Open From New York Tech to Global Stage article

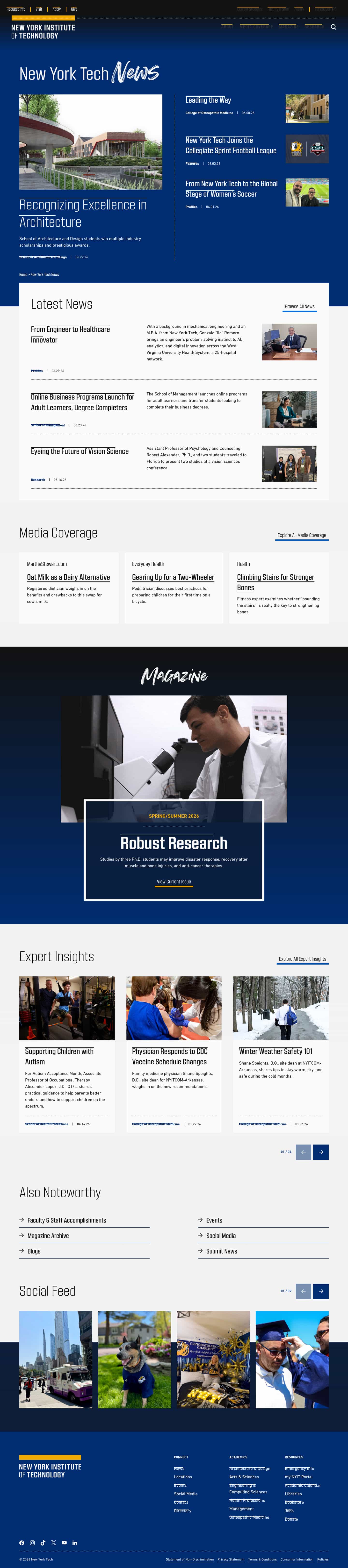232,189
